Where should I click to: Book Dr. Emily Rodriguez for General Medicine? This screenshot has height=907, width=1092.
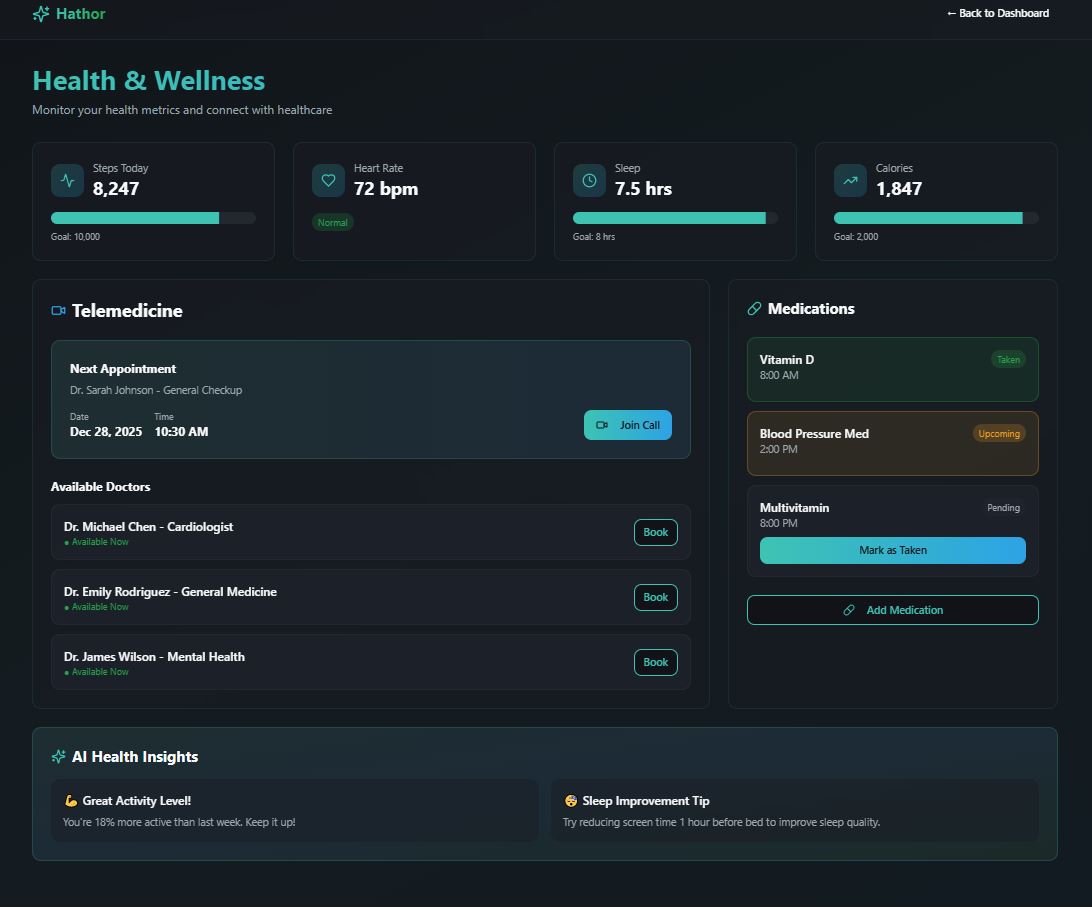(x=655, y=597)
